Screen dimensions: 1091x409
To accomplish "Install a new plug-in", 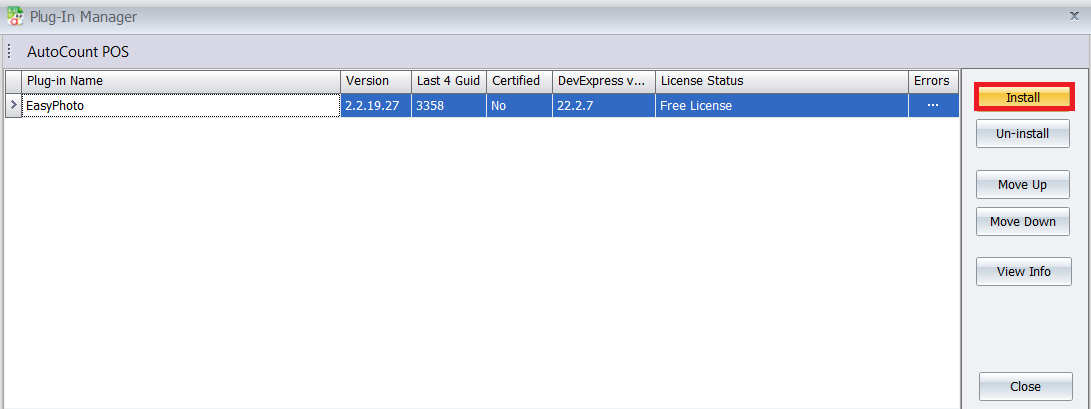I will point(1023,98).
